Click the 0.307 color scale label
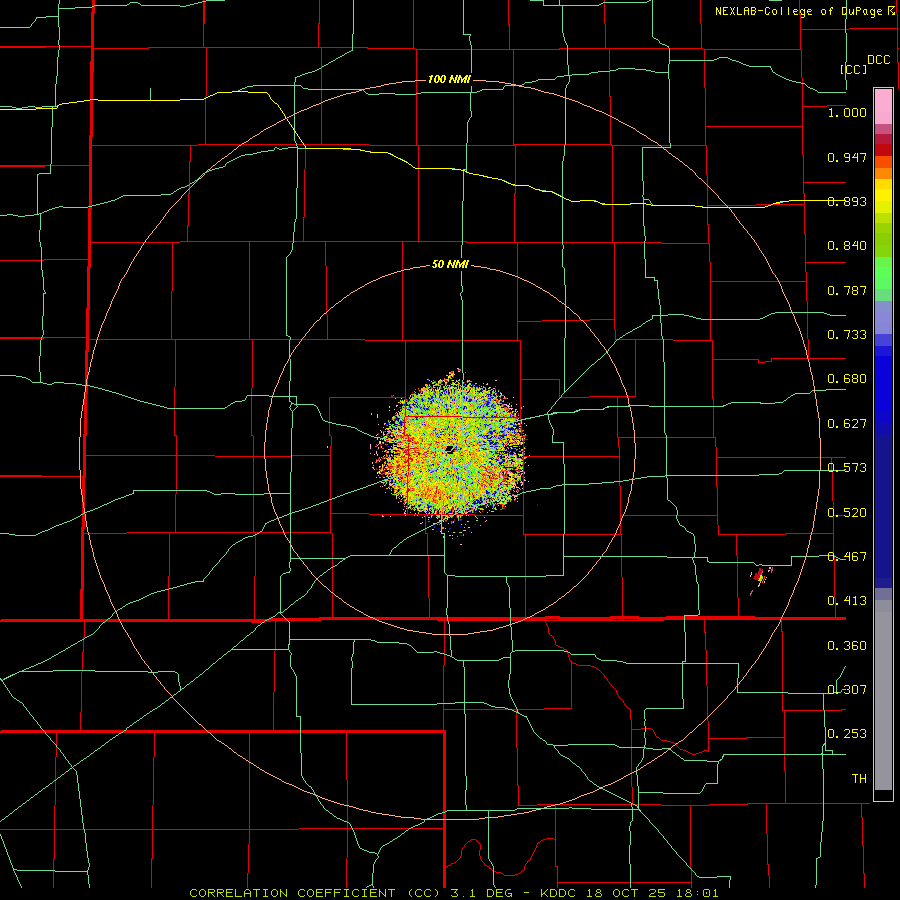 847,689
